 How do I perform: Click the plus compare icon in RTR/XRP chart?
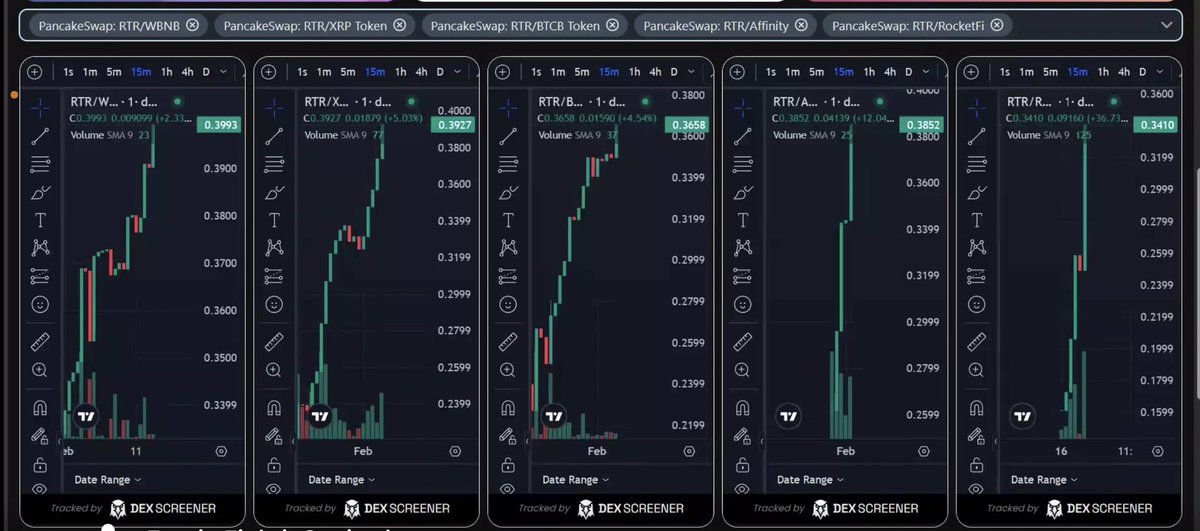(269, 71)
